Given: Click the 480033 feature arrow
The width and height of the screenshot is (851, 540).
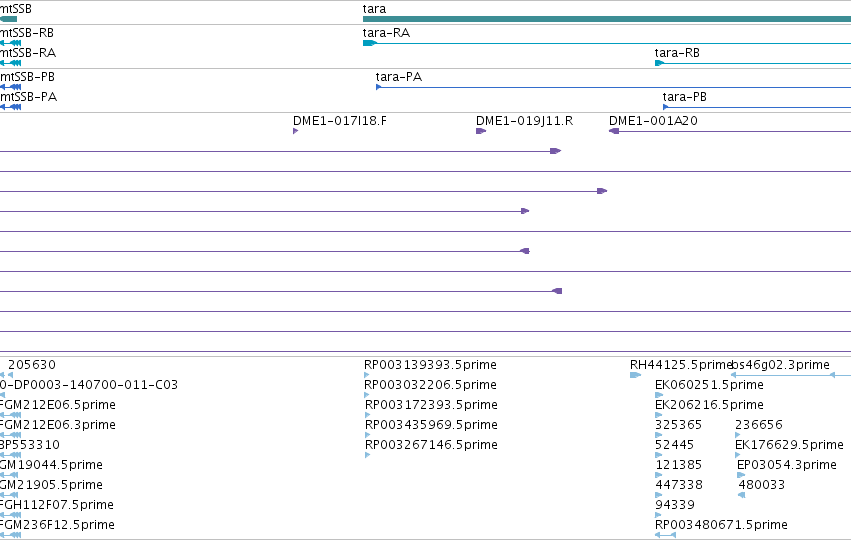Looking at the screenshot, I should pos(742,495).
